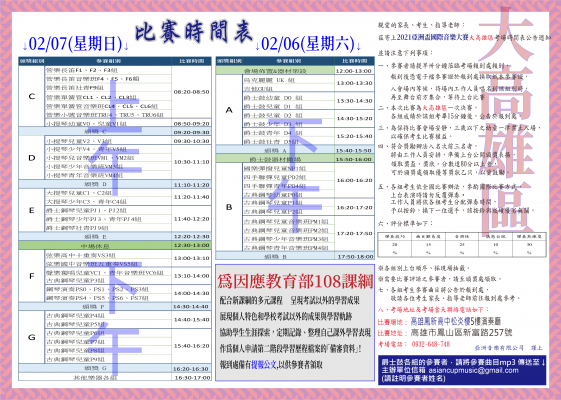Select row 爵士鼓幼童 D0 組

point(288,98)
